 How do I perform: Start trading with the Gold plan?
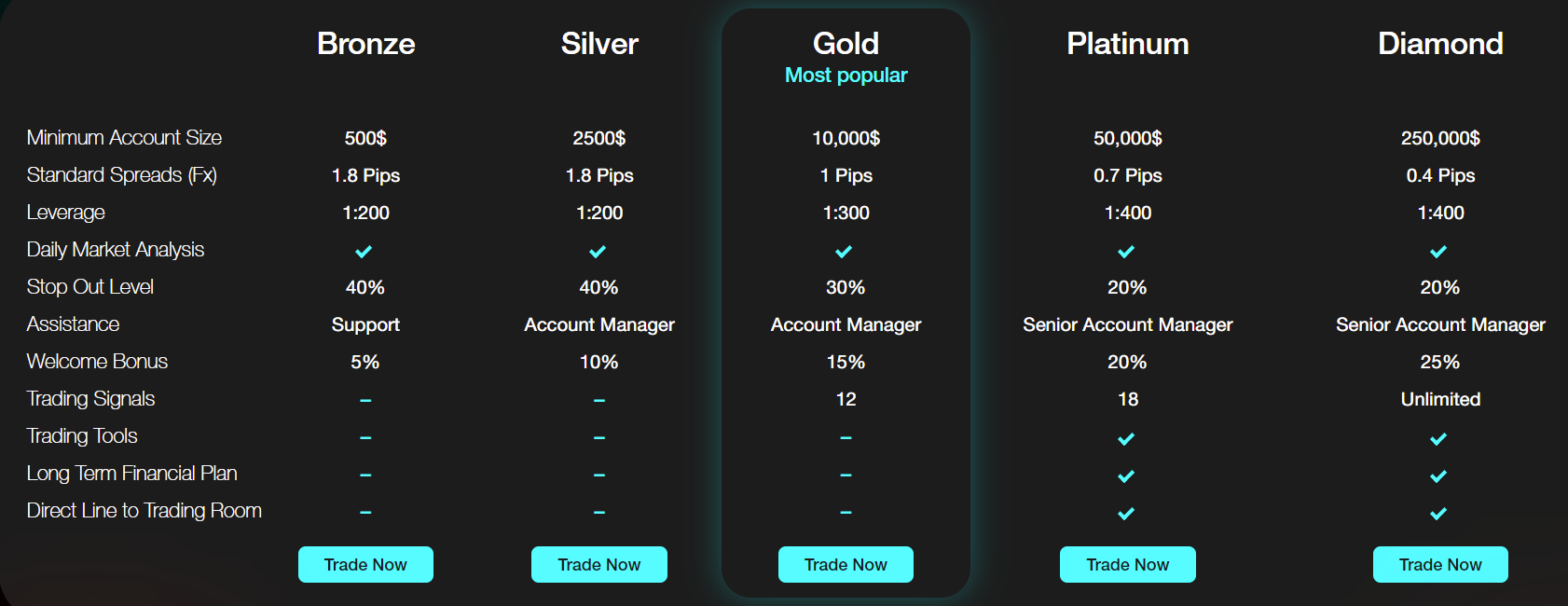[x=846, y=565]
